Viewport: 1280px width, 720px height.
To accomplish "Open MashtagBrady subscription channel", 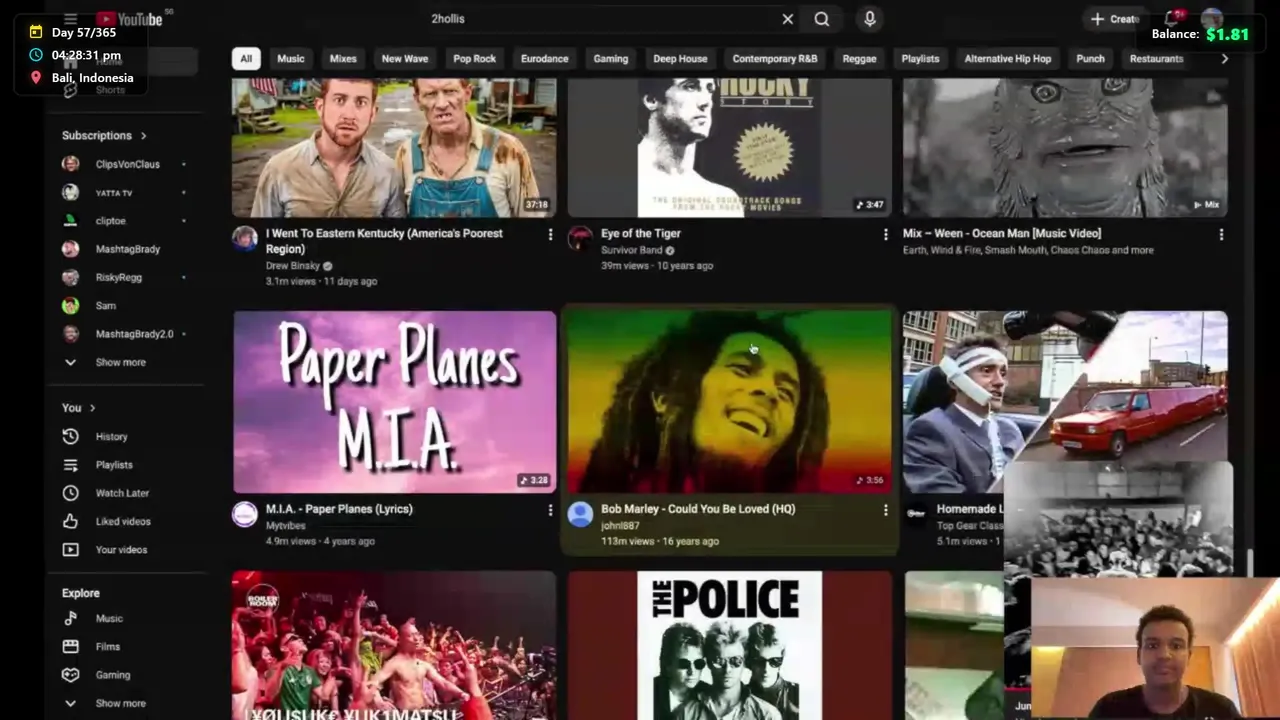I will tap(125, 249).
